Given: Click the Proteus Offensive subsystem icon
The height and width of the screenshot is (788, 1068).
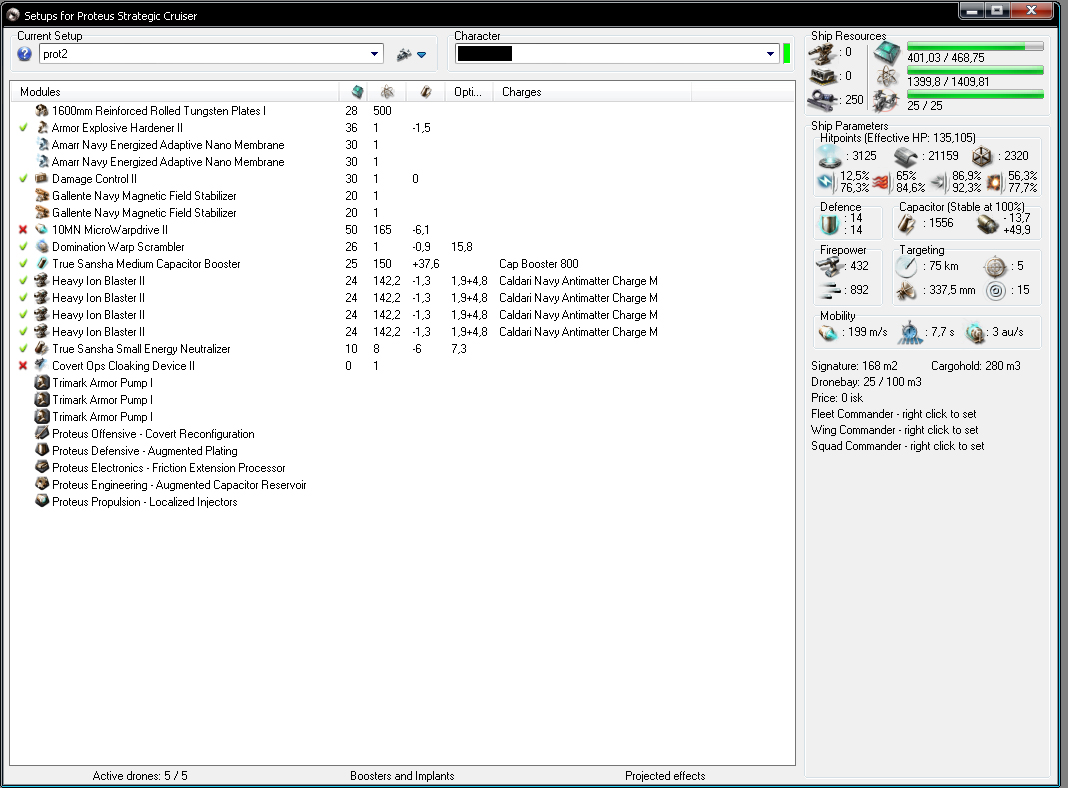Looking at the screenshot, I should coord(42,434).
